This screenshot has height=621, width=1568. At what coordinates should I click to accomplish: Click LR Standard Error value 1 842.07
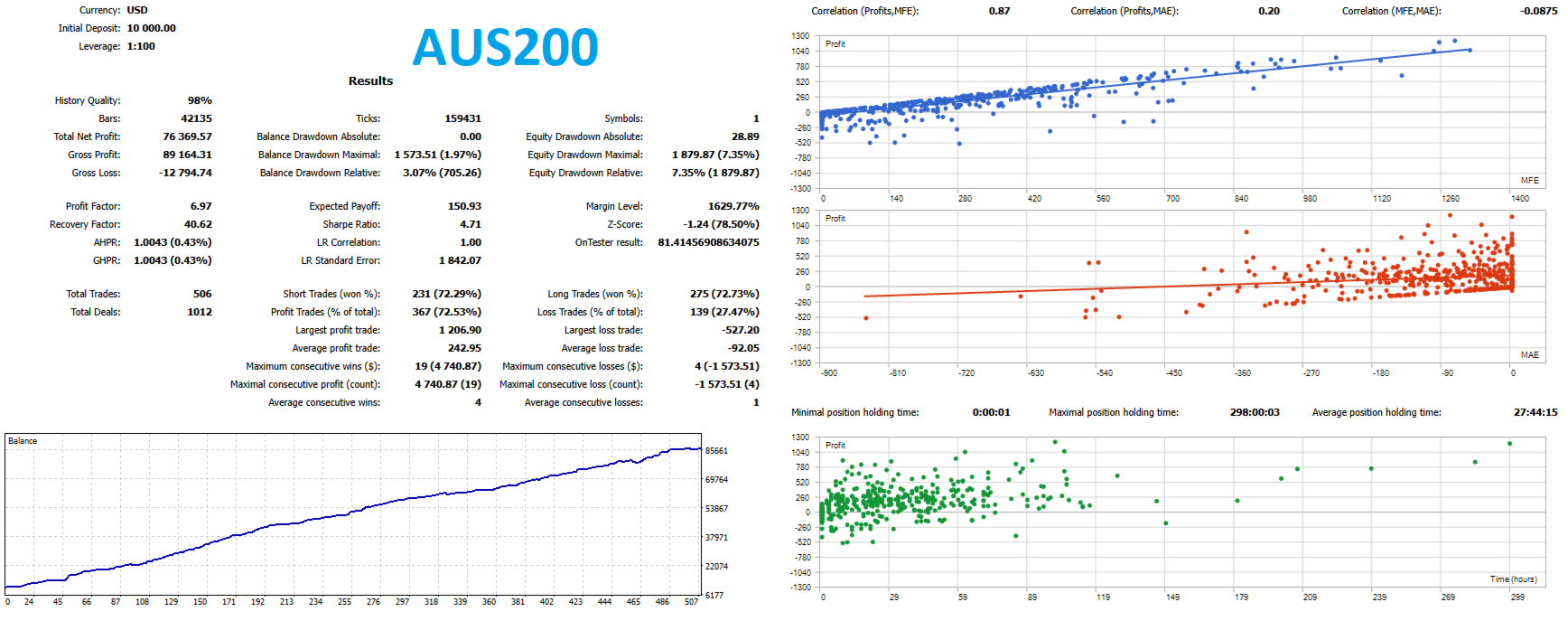click(460, 261)
